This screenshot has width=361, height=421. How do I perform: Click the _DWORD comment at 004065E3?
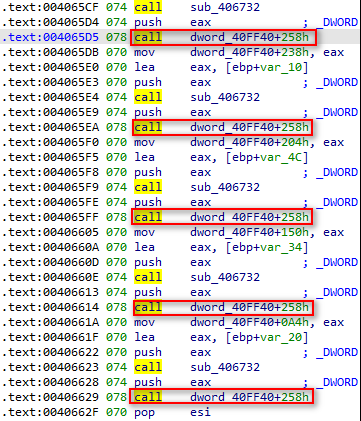(x=337, y=82)
